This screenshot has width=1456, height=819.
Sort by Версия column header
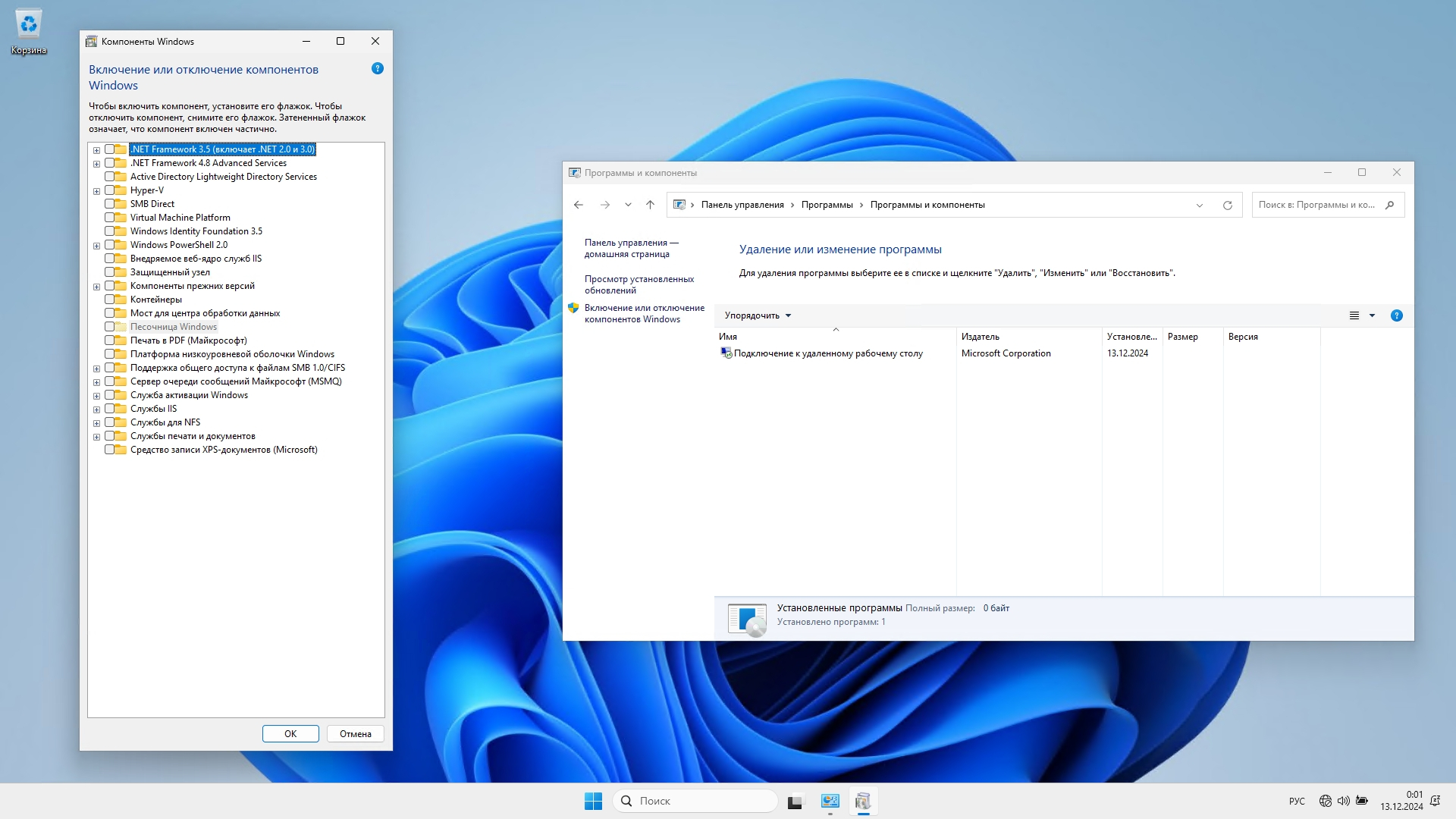(1272, 337)
